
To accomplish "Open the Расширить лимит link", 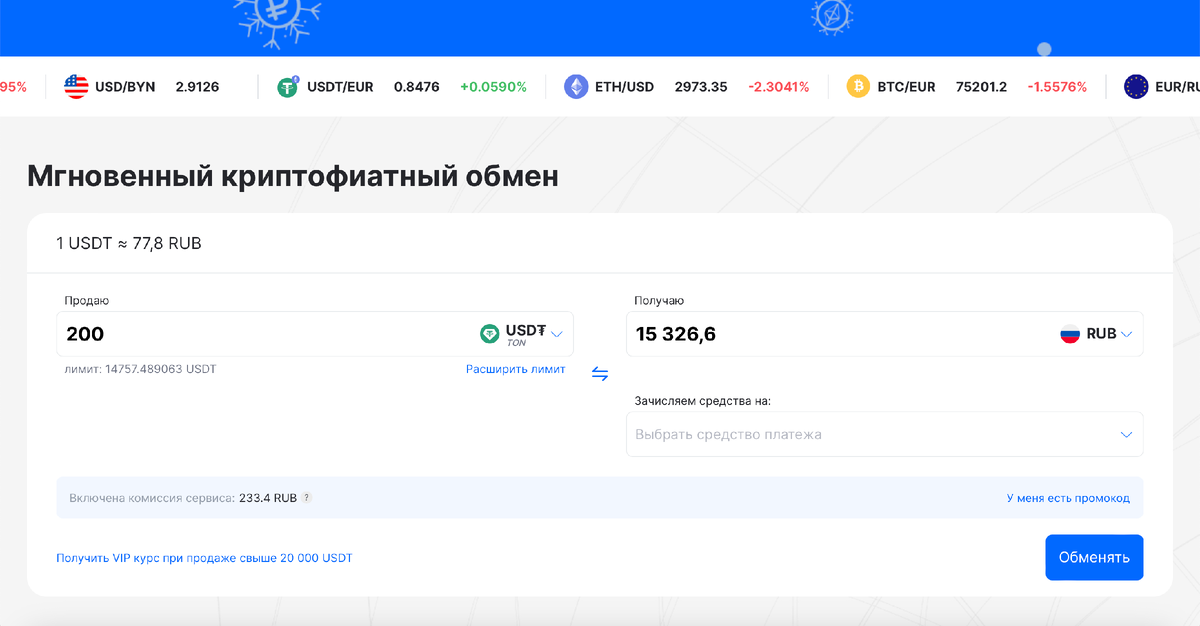I will (516, 369).
